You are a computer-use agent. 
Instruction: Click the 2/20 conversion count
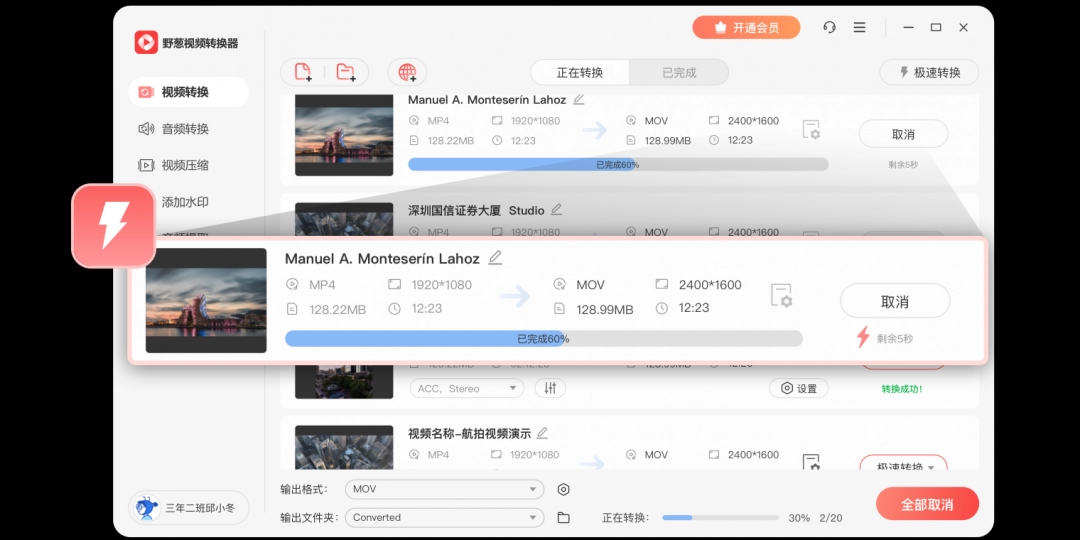pos(831,518)
